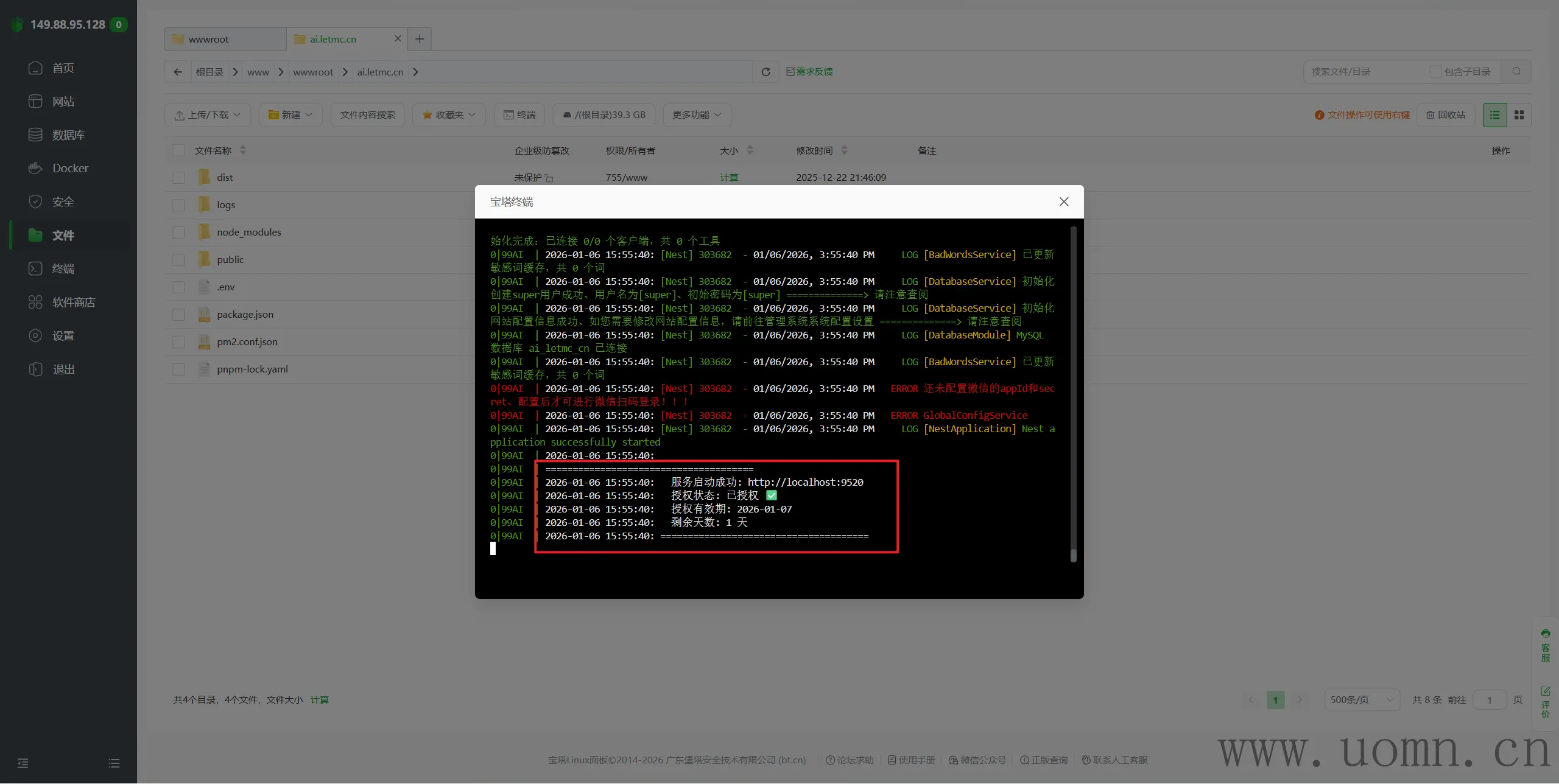Open Docker from the sidebar

pyautogui.click(x=70, y=168)
